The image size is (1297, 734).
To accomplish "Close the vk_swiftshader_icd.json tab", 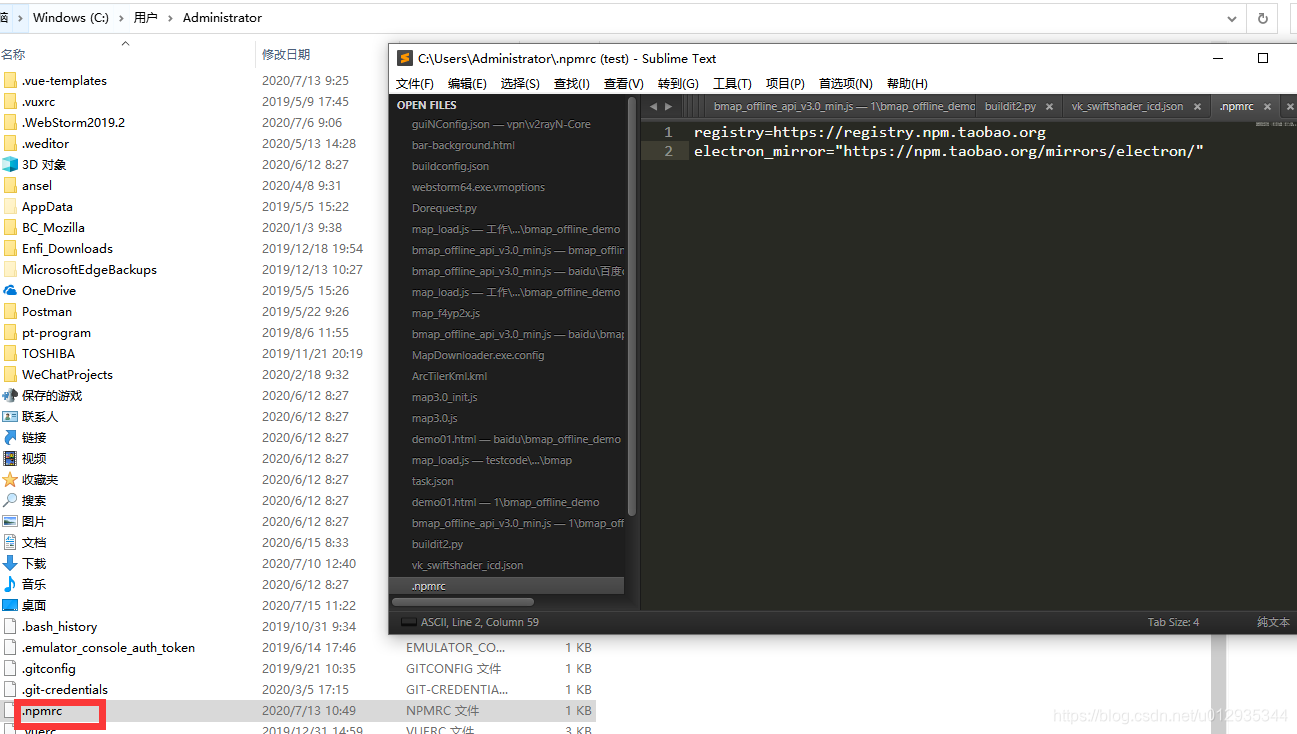I will coord(1198,107).
